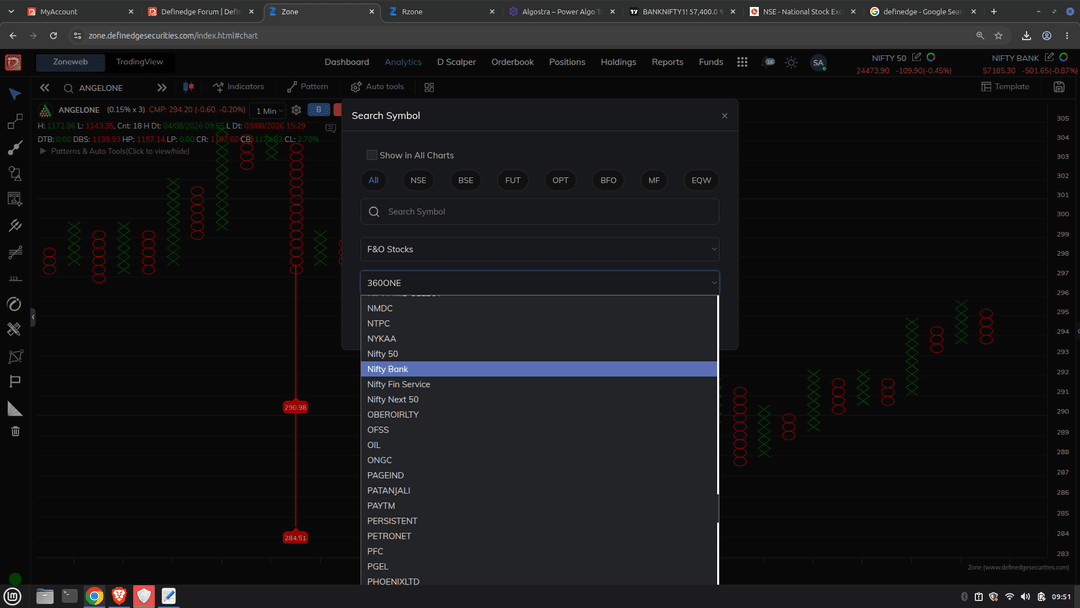Open the F&O Stocks group dropdown
Viewport: 1080px width, 608px height.
click(540, 249)
